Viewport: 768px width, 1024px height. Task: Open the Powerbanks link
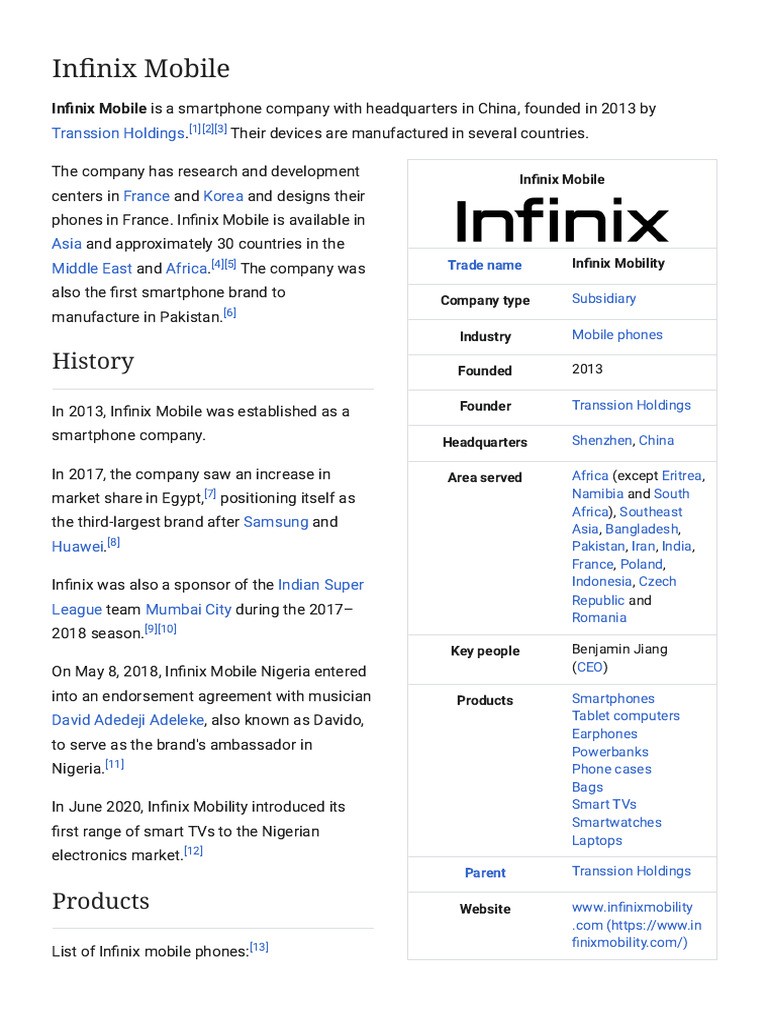611,752
